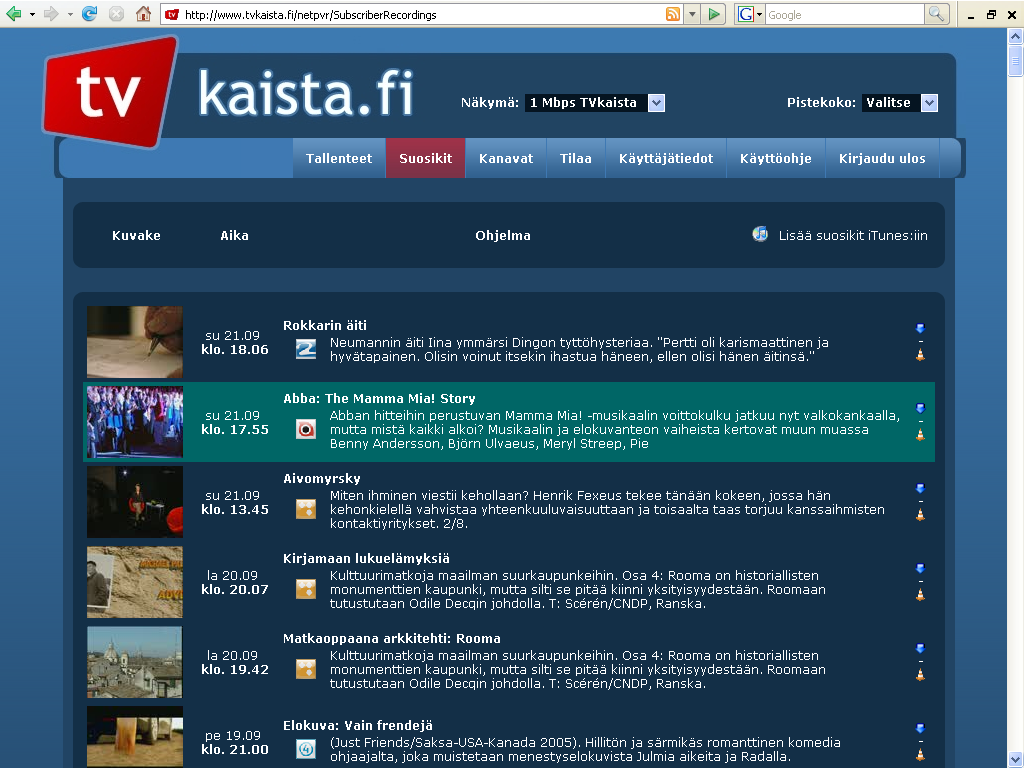Open the Kanavat tab
The width and height of the screenshot is (1024, 768).
coord(506,158)
